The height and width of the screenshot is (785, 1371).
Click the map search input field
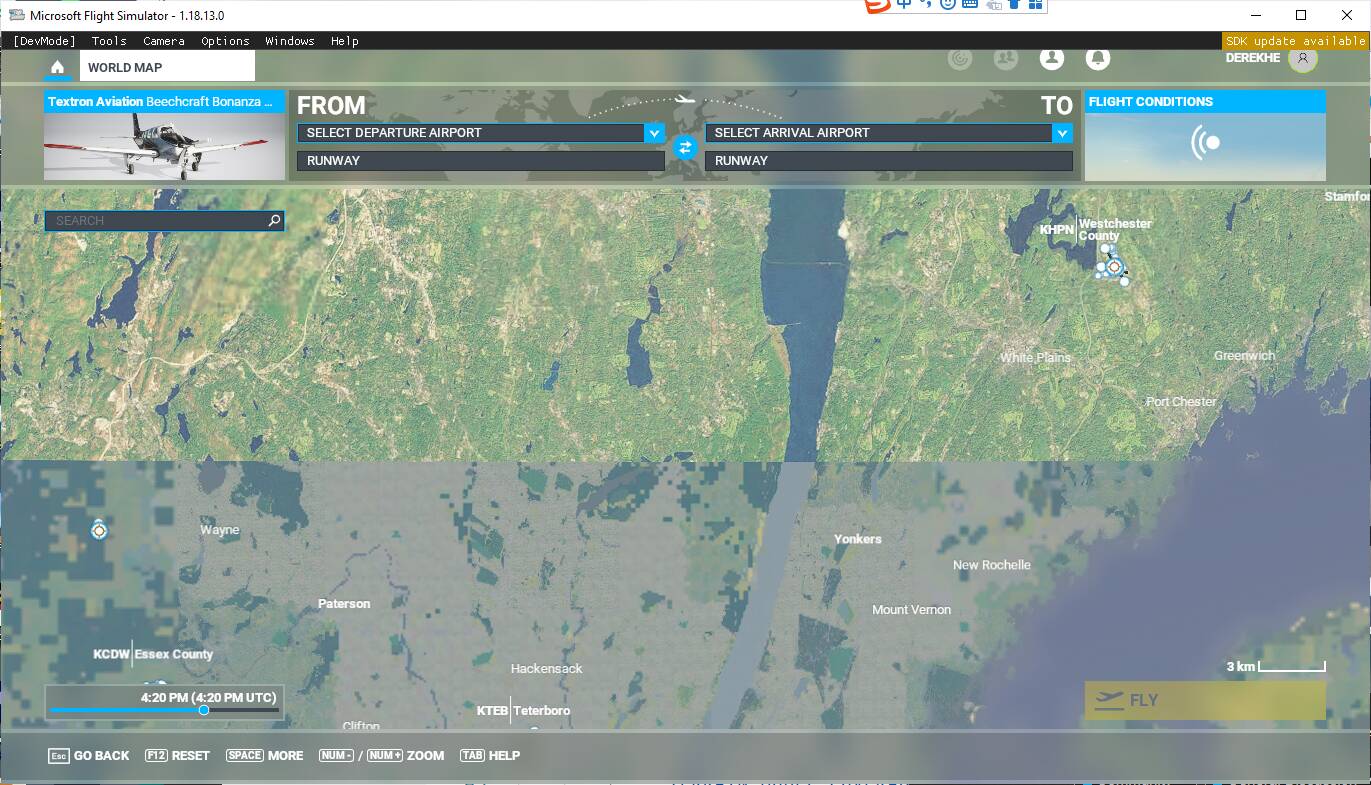pyautogui.click(x=155, y=221)
